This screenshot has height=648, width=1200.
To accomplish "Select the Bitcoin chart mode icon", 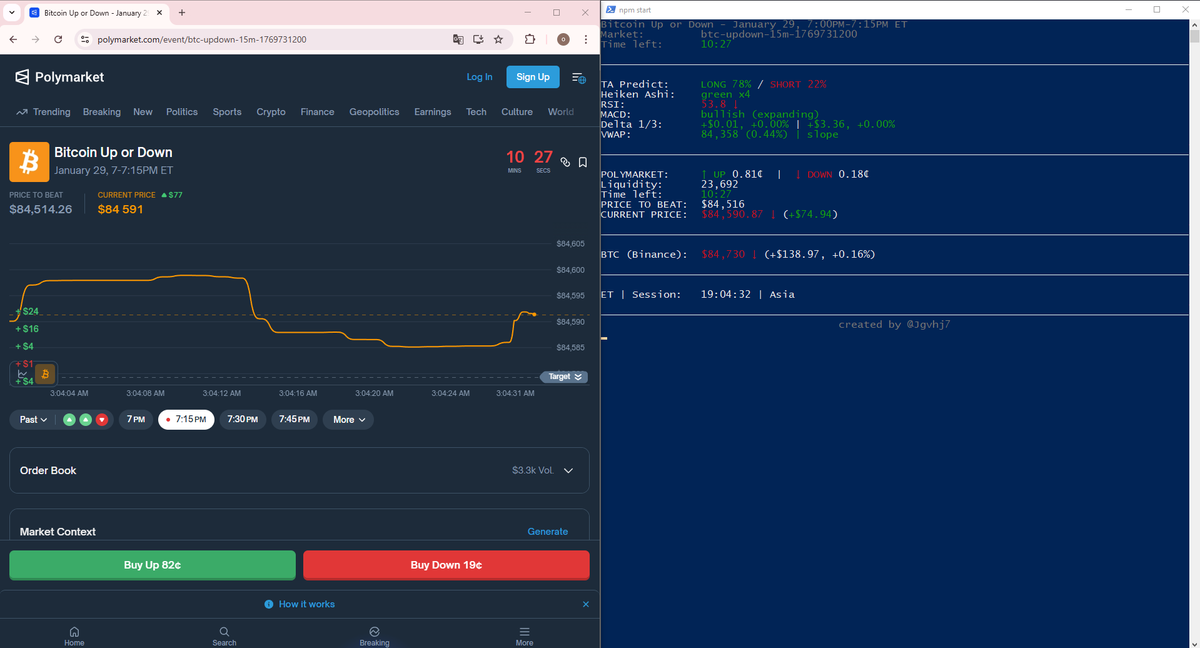I will click(45, 373).
